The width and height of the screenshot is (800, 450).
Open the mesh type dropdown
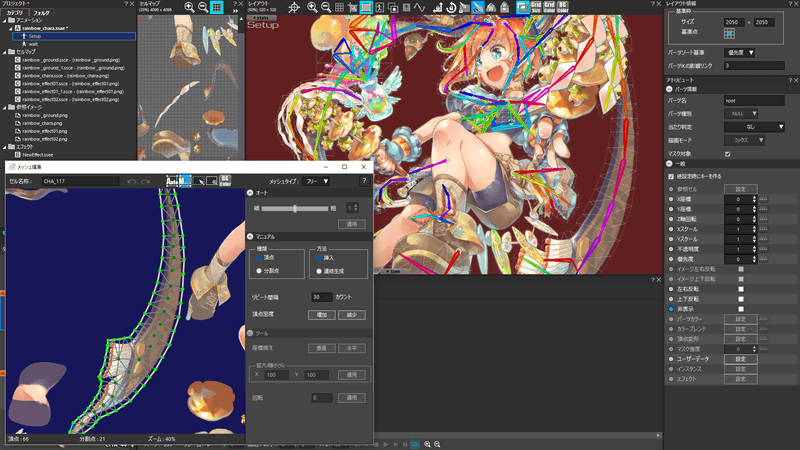point(316,181)
